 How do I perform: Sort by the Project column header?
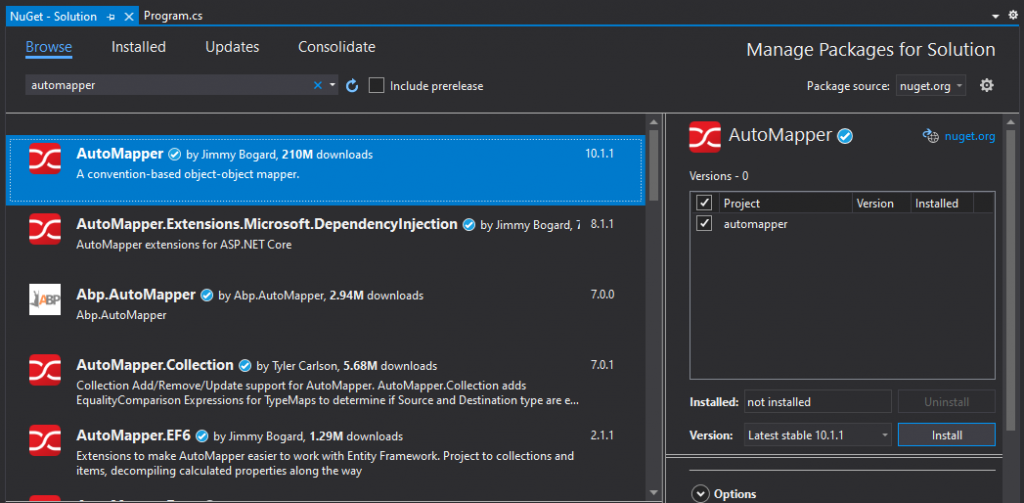[x=784, y=203]
